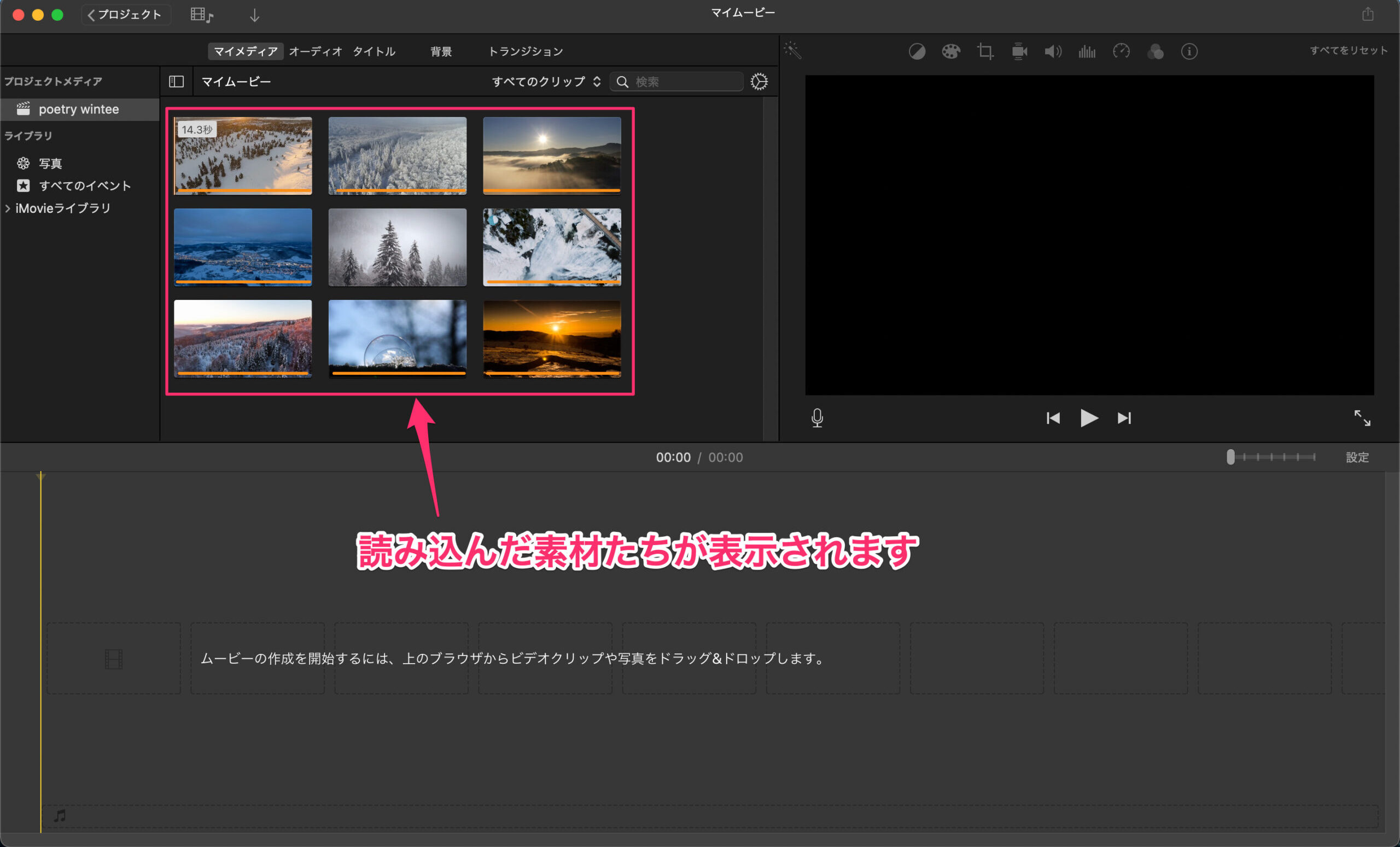Screen dimensions: 1400x847
Task: Switch to the トランジション tab
Action: click(526, 52)
